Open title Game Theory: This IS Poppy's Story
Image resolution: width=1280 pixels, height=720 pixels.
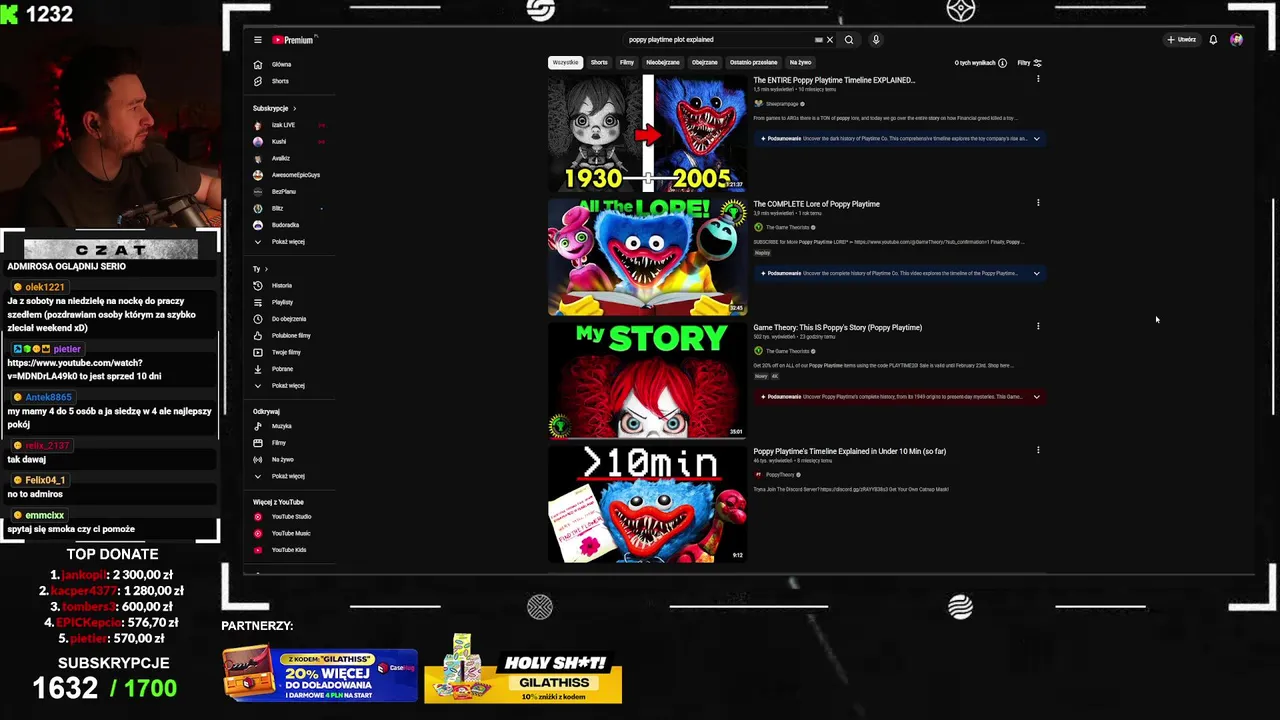837,327
